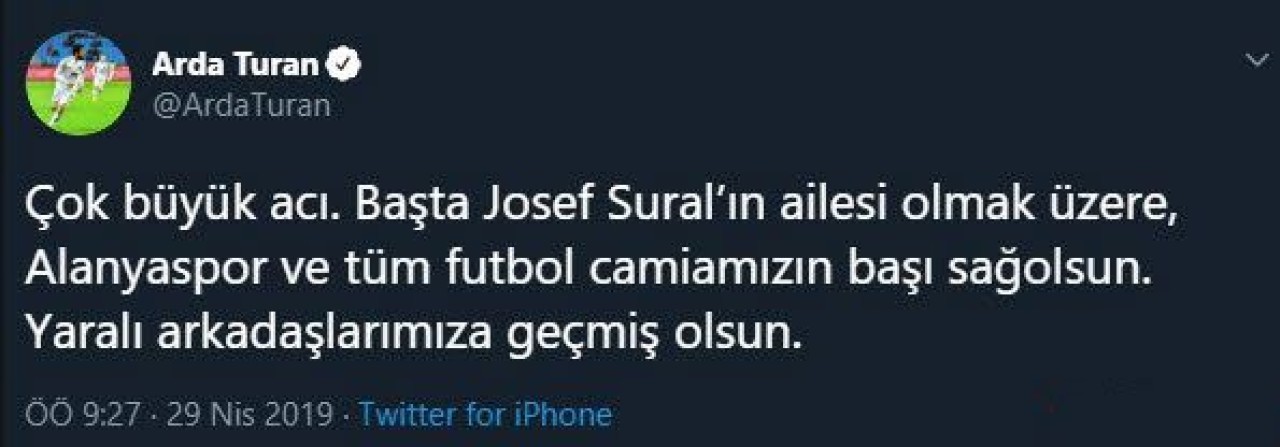The width and height of the screenshot is (1280, 447).
Task: Open Arda Turan's profile picture
Action: point(79,84)
